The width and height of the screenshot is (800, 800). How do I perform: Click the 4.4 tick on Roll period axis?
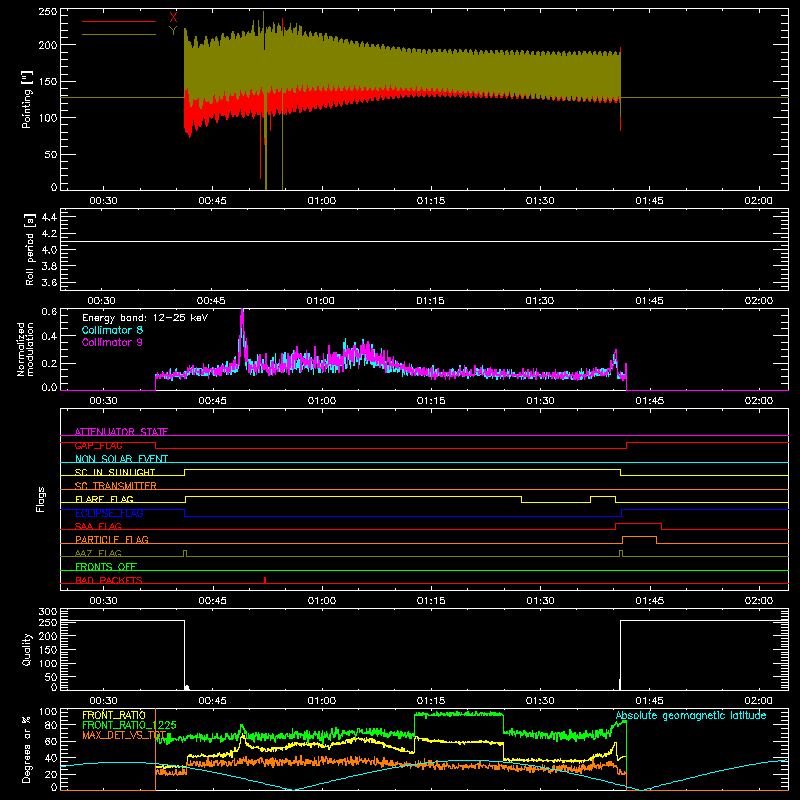49,217
